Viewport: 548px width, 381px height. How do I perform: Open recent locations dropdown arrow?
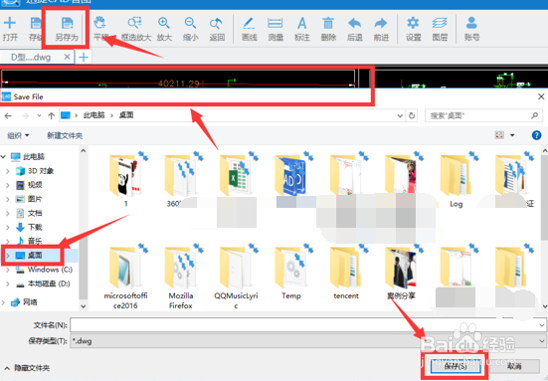[x=39, y=115]
